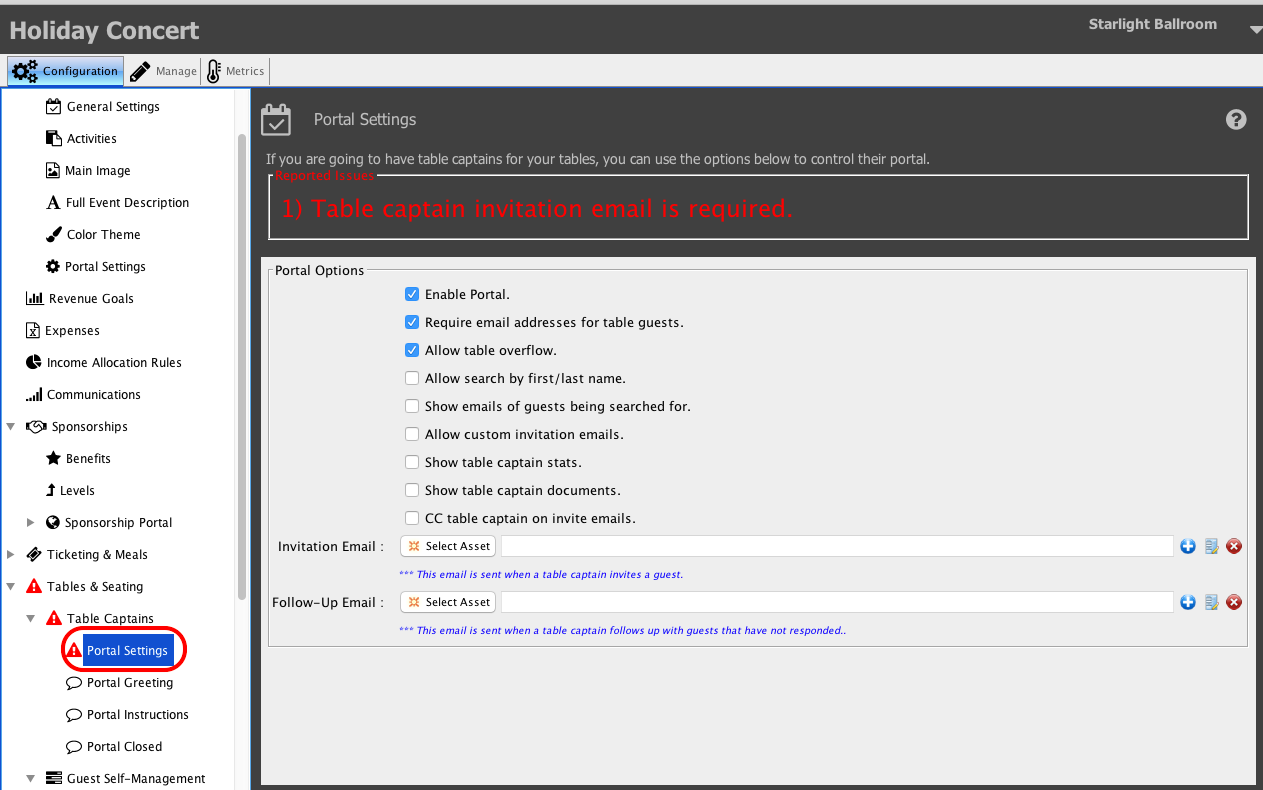Click the Portal Greeting speech bubble icon
This screenshot has height=790, width=1263.
74,683
